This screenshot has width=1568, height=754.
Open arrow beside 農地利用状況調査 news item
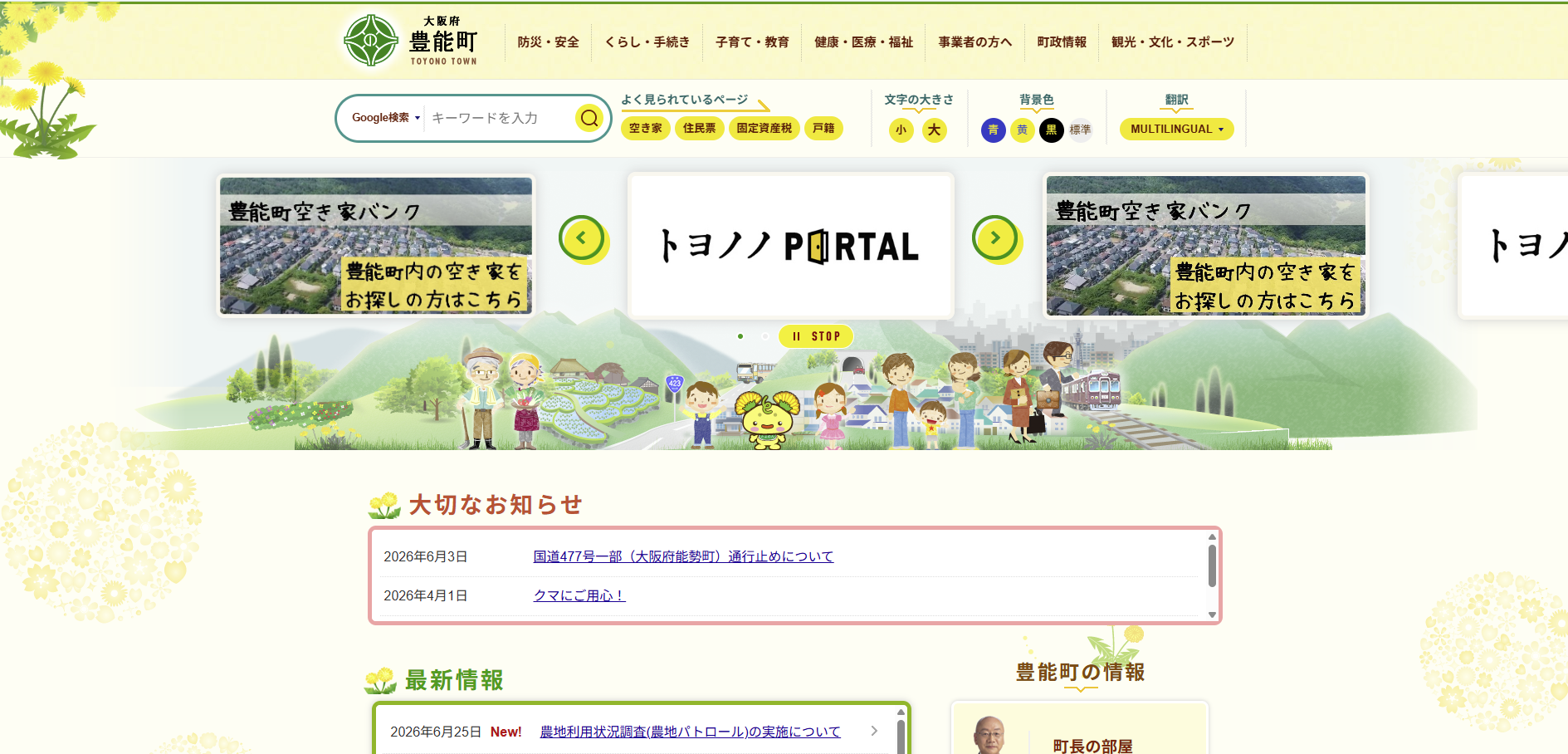pyautogui.click(x=874, y=731)
